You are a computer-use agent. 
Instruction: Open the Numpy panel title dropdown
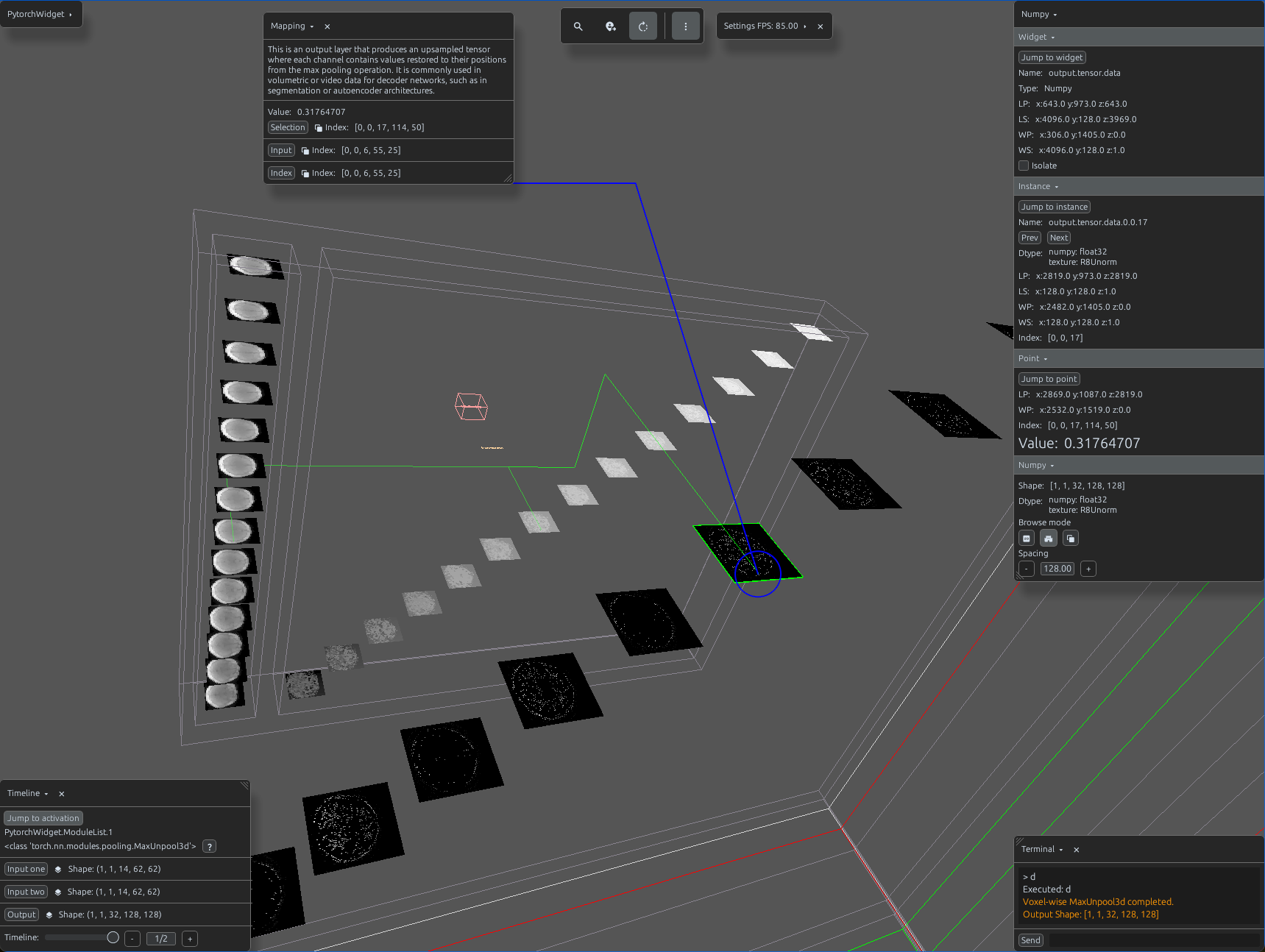tap(1055, 15)
